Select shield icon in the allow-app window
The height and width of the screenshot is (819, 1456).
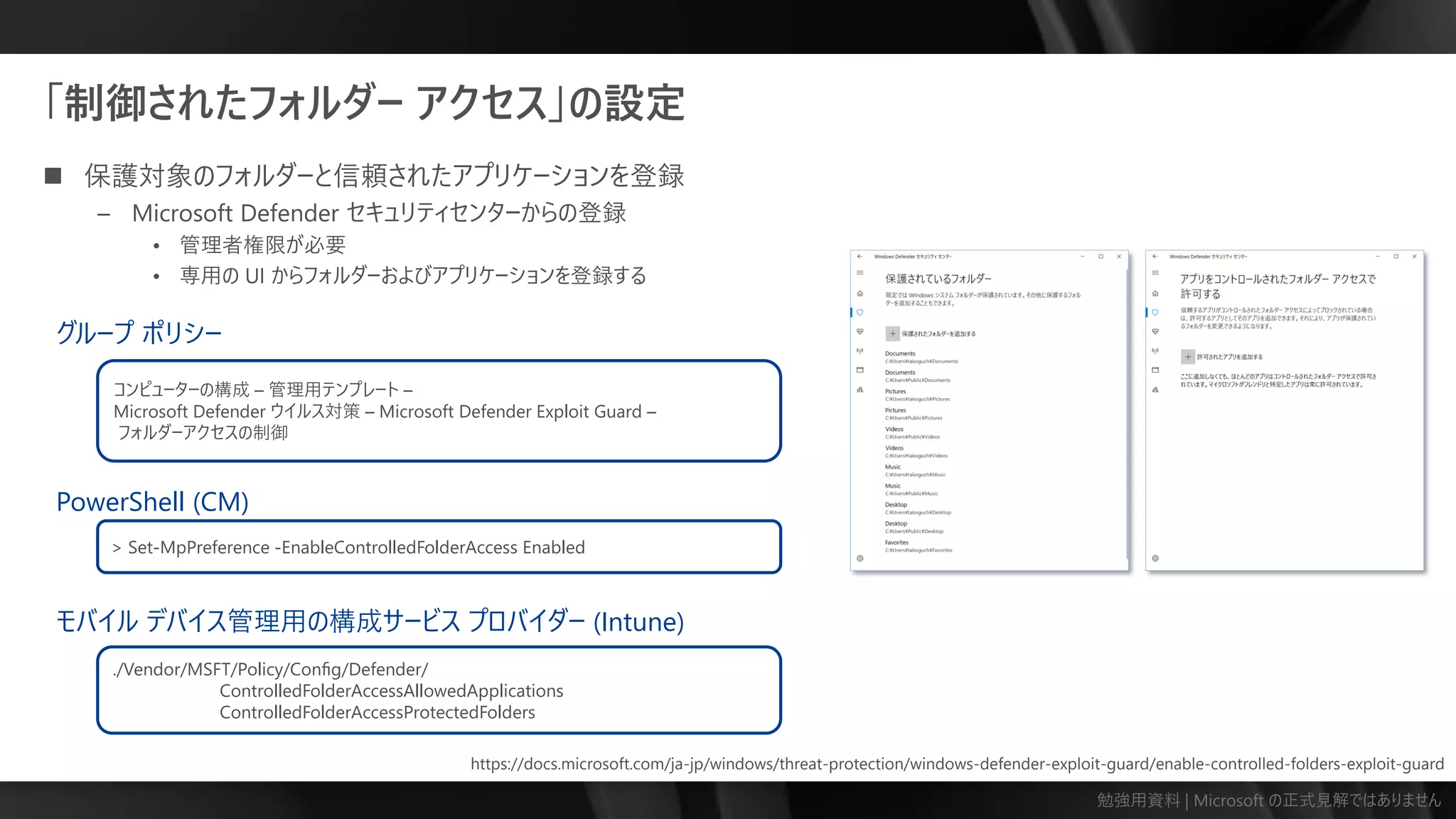[x=1155, y=312]
